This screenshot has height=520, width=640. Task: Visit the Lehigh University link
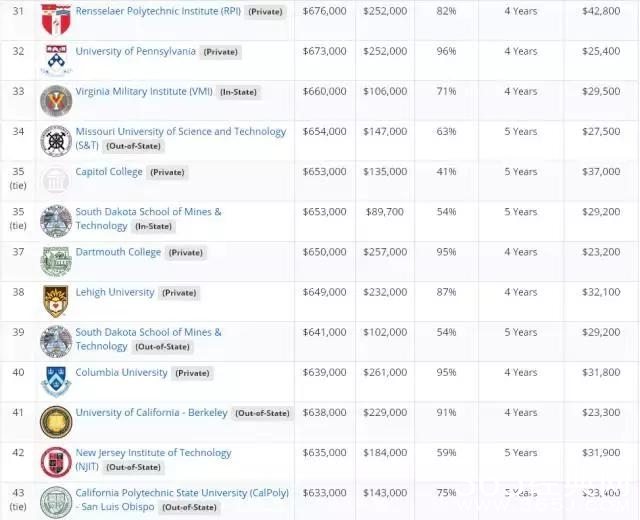[x=115, y=292]
